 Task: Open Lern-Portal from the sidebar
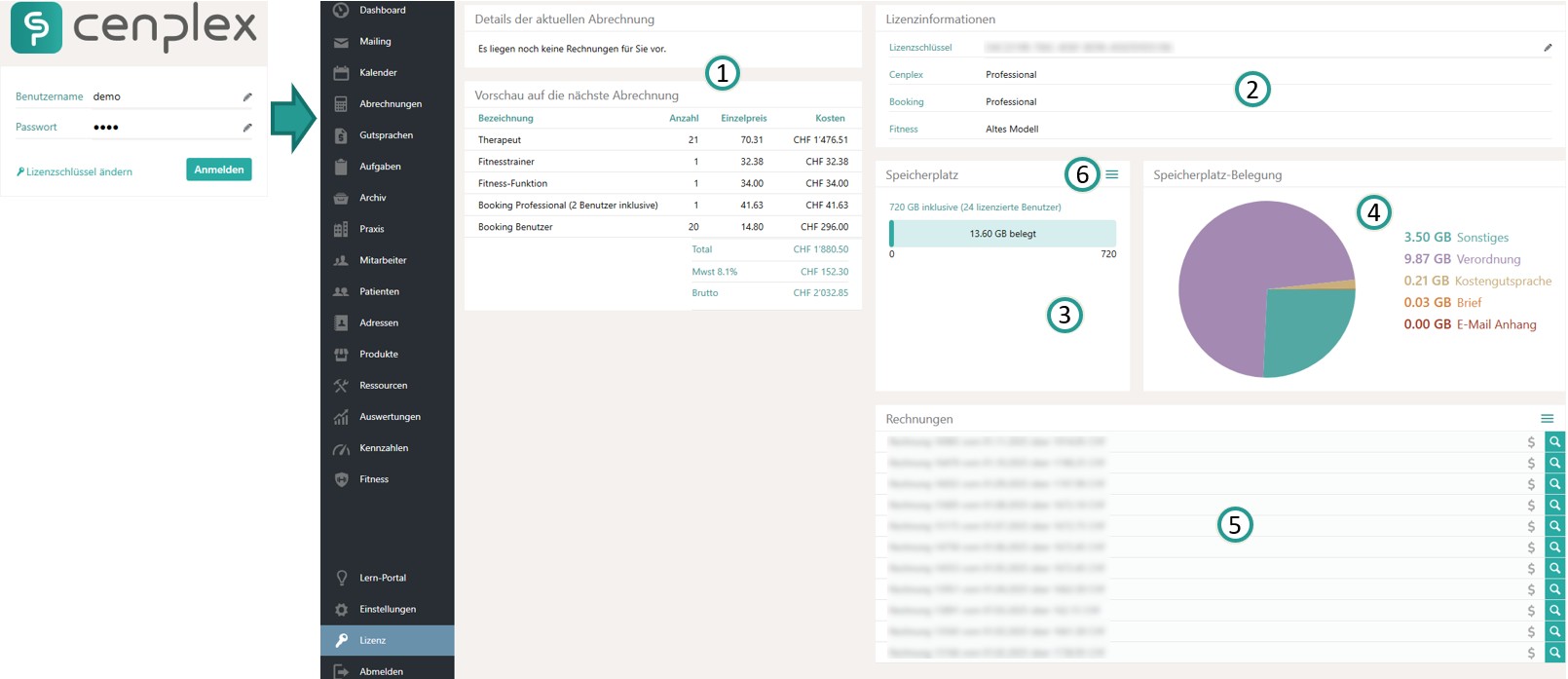tap(382, 579)
